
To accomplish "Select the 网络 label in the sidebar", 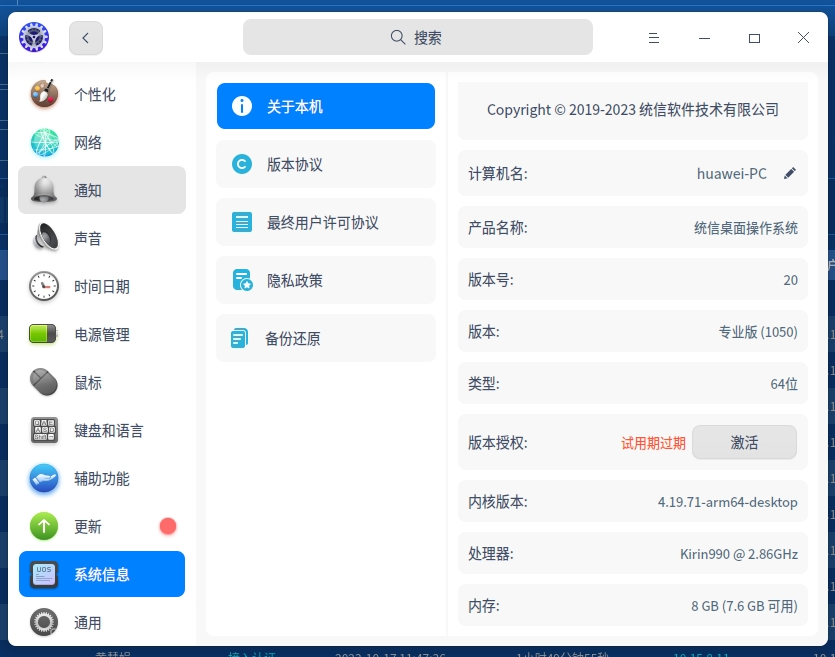I will click(88, 143).
